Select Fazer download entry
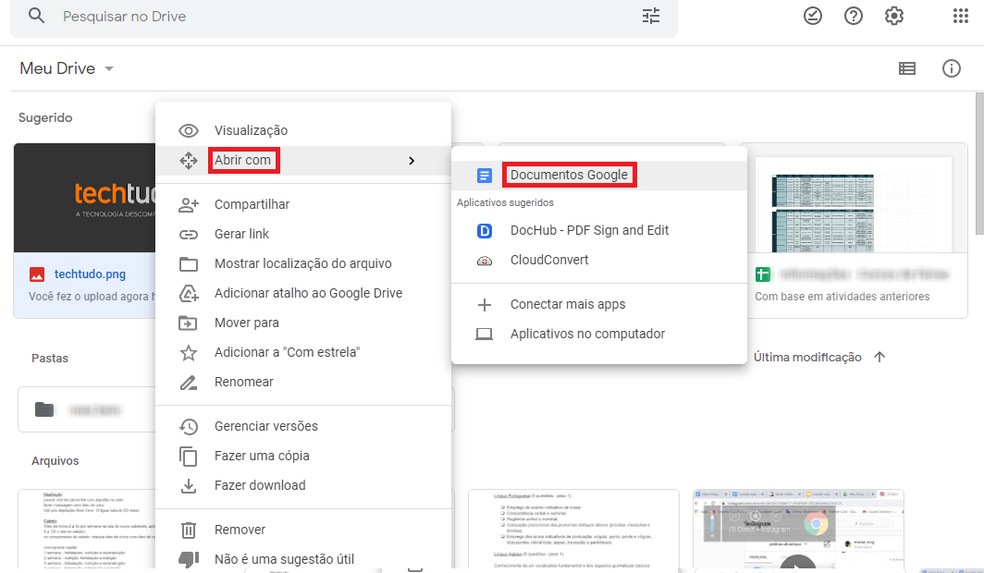The width and height of the screenshot is (984, 573). (x=303, y=485)
